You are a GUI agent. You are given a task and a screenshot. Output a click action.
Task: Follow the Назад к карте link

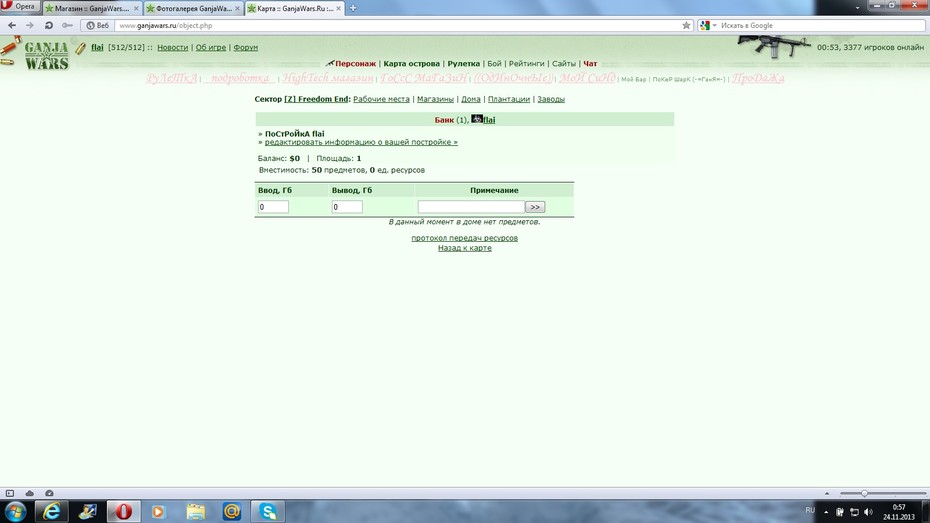click(x=464, y=248)
